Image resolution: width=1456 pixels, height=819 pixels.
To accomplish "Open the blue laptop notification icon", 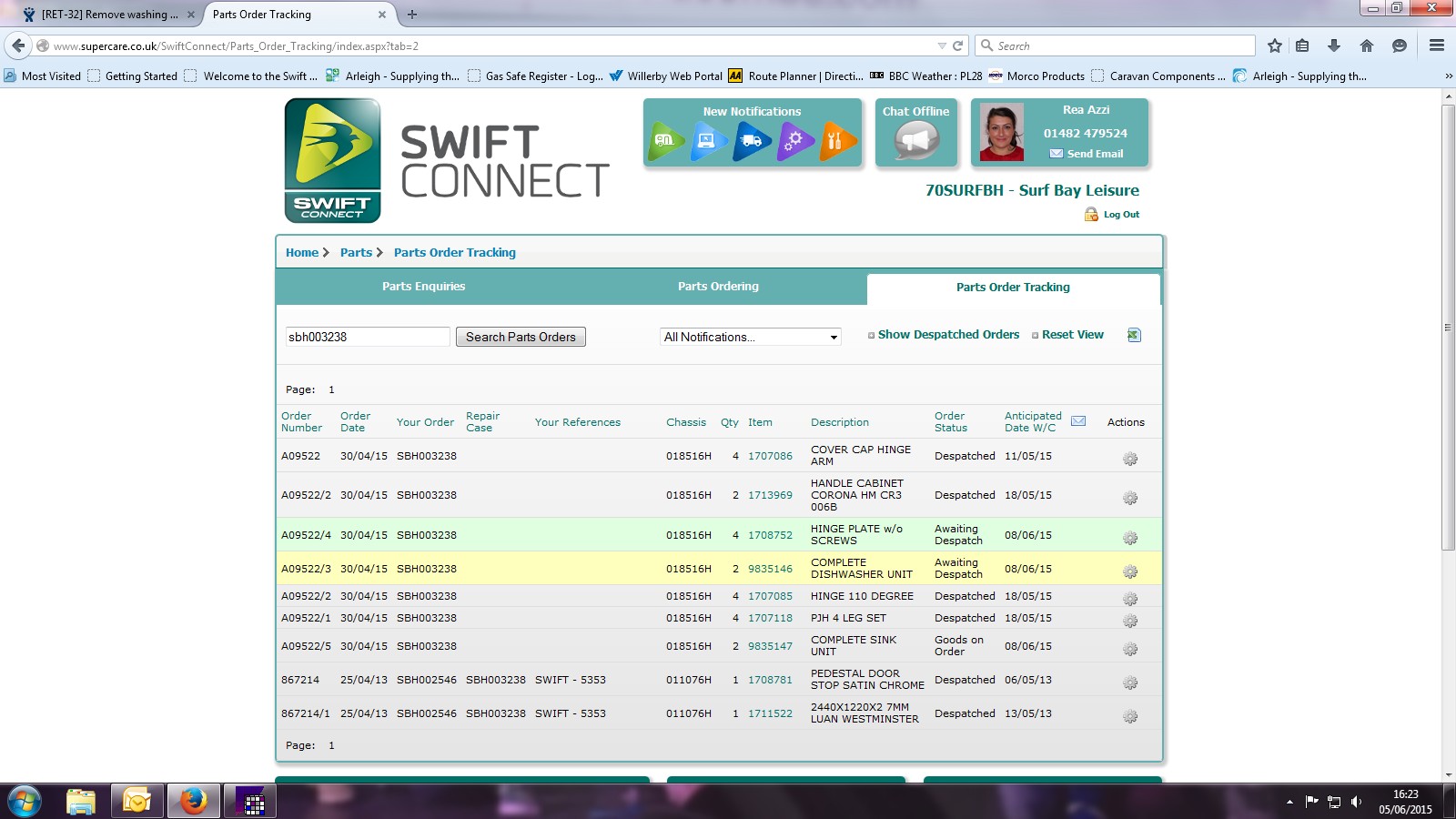I will 708,141.
